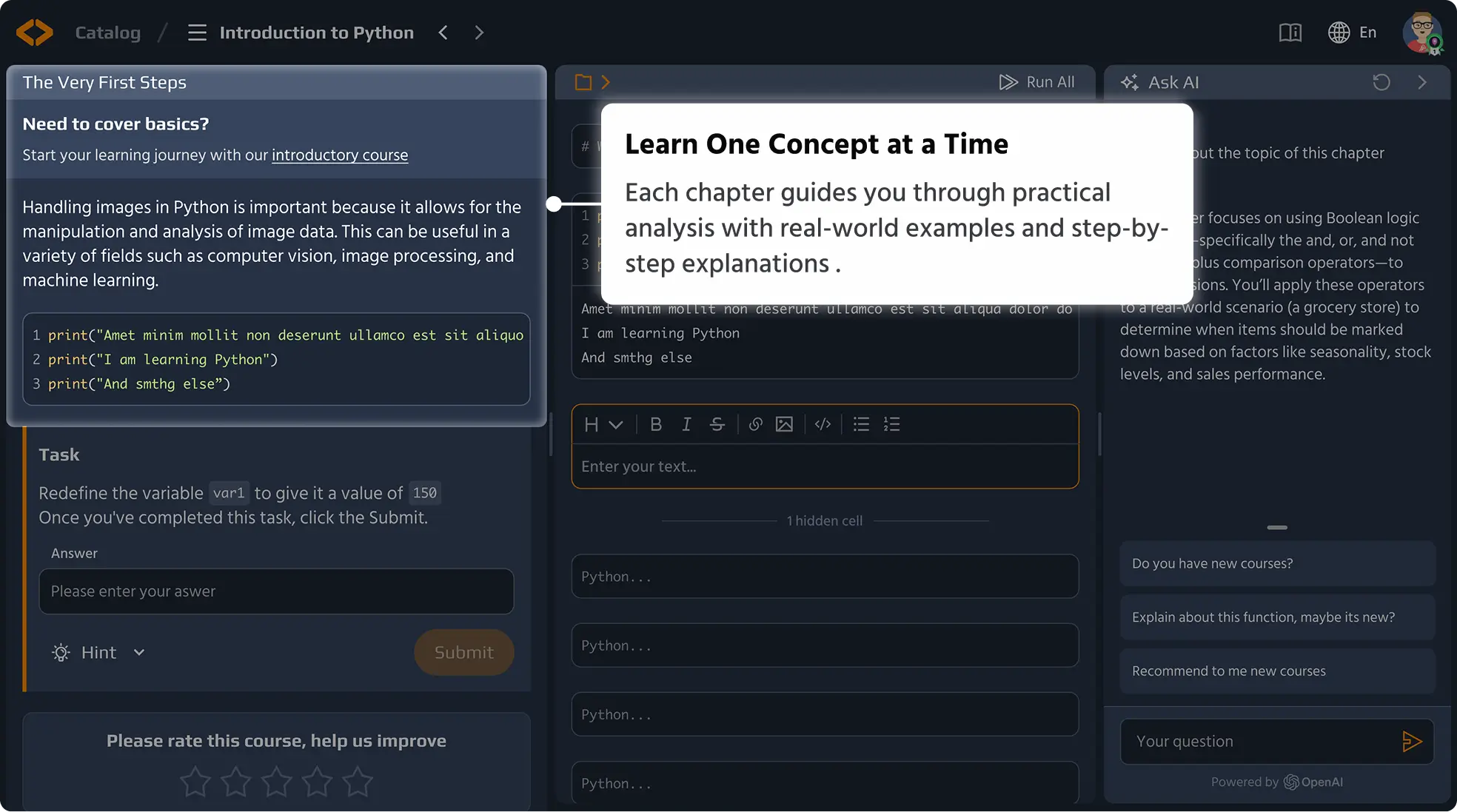Viewport: 1457px width, 812px height.
Task: Send the question to Ask AI
Action: (1411, 741)
